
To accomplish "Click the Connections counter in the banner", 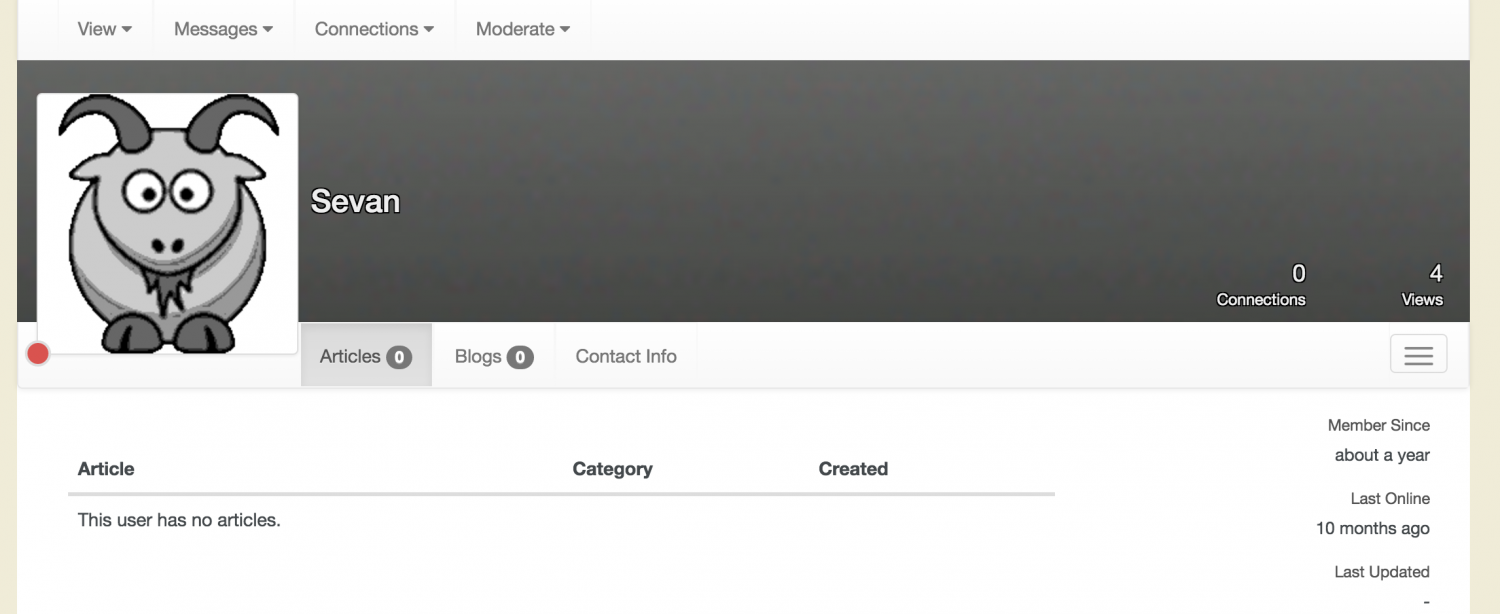I will point(1261,285).
